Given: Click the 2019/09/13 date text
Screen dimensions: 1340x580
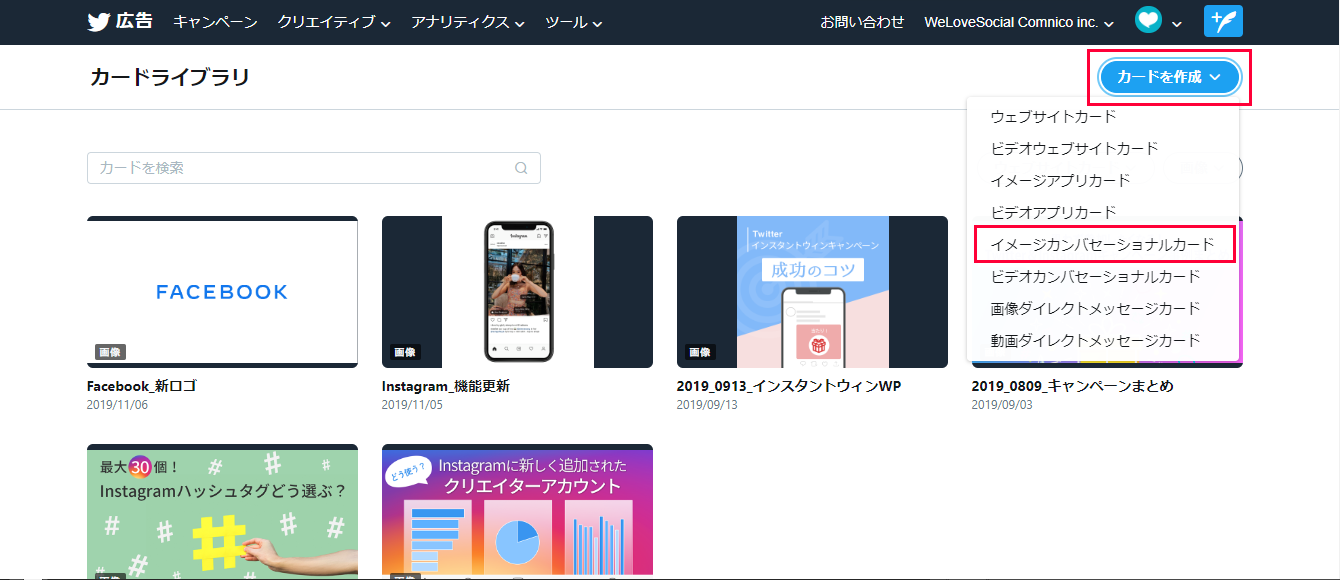Looking at the screenshot, I should (707, 405).
